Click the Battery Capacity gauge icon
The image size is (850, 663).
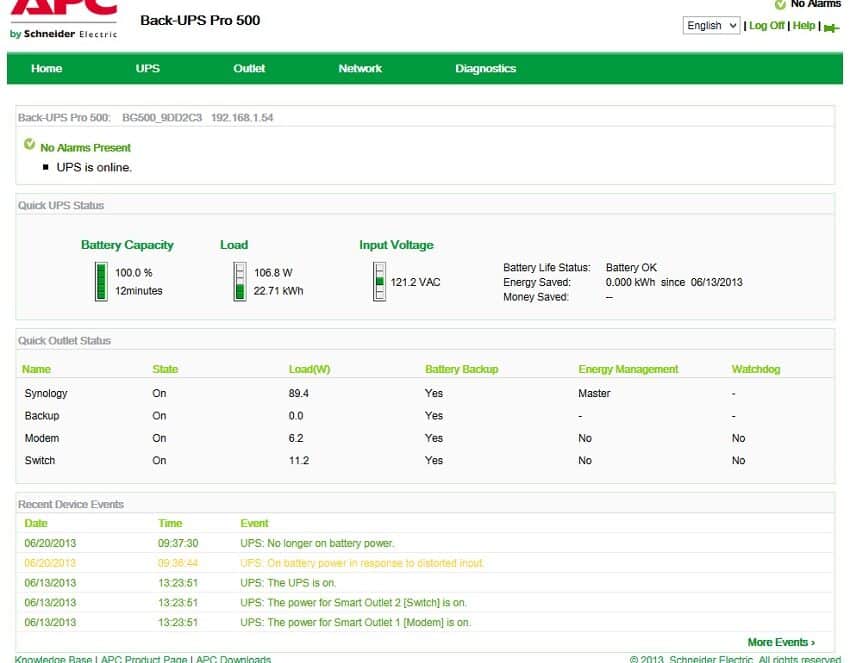[x=101, y=281]
